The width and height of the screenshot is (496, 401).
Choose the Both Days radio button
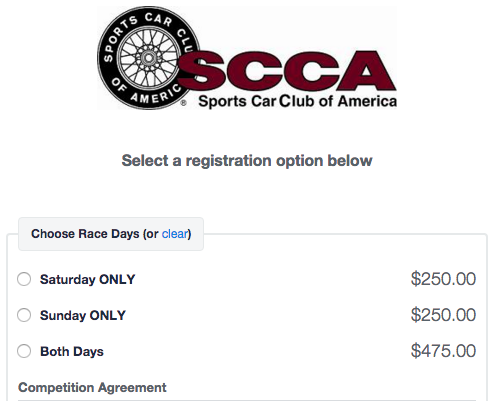click(x=24, y=351)
